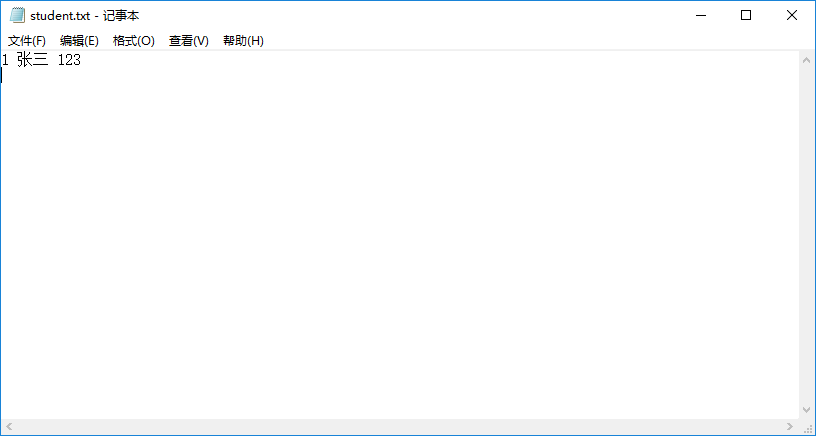Viewport: 816px width, 436px height.
Task: Open the 查看(V) menu
Action: tap(188, 41)
